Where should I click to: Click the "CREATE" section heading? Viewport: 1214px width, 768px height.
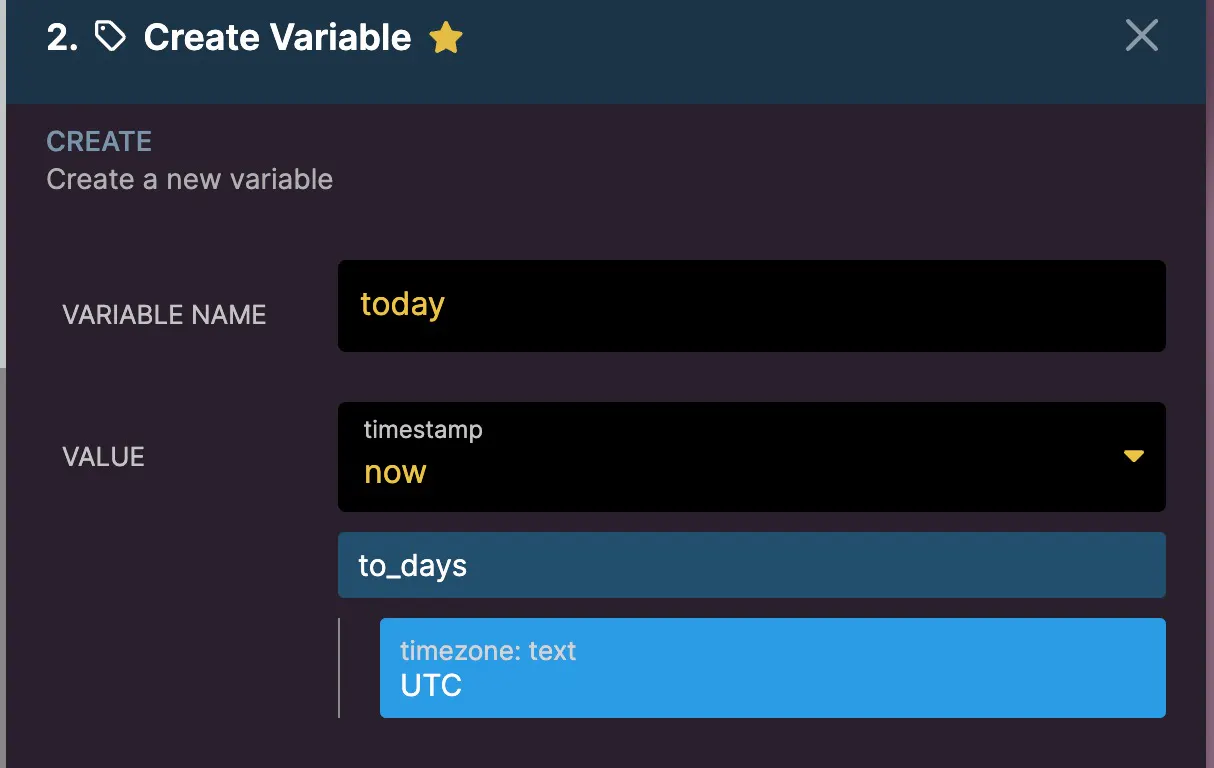click(x=99, y=141)
